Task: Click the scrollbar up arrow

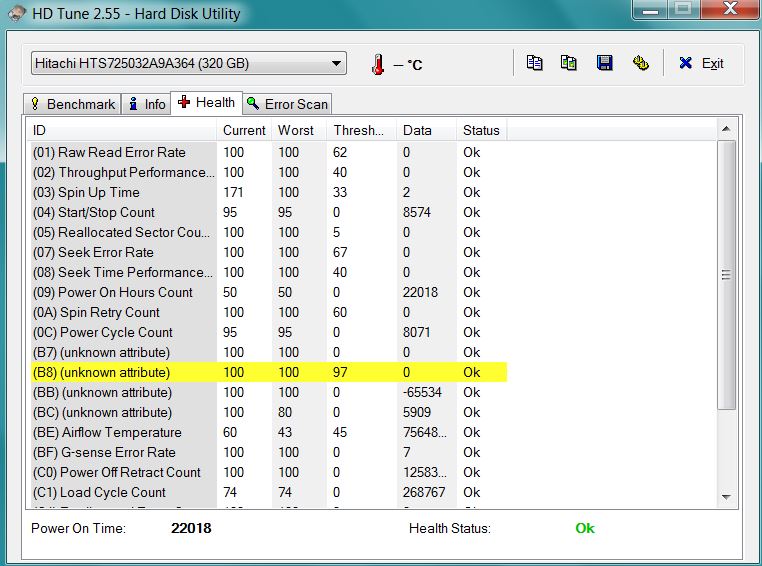Action: pyautogui.click(x=726, y=129)
